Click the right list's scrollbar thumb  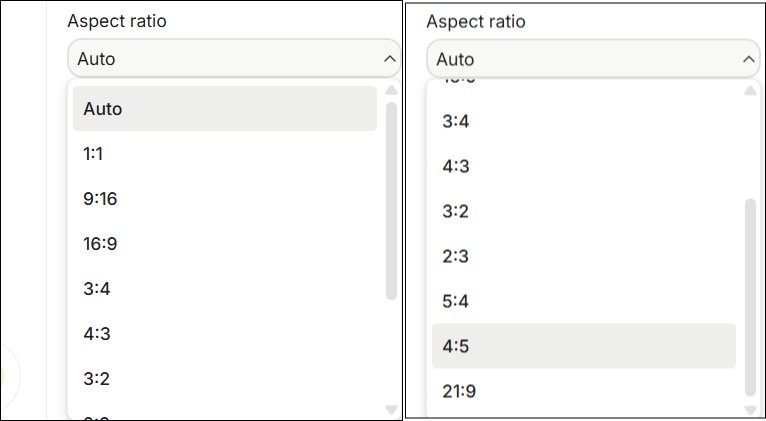click(750, 296)
